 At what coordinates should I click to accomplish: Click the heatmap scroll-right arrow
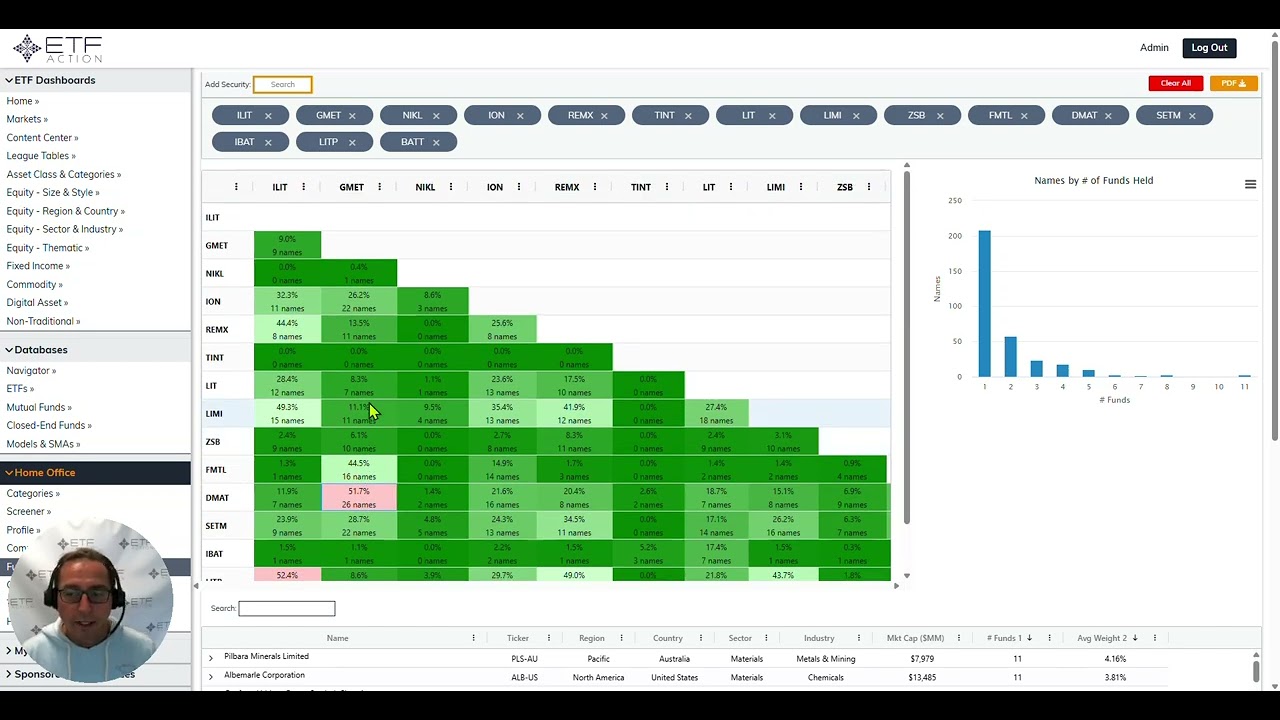pos(895,587)
